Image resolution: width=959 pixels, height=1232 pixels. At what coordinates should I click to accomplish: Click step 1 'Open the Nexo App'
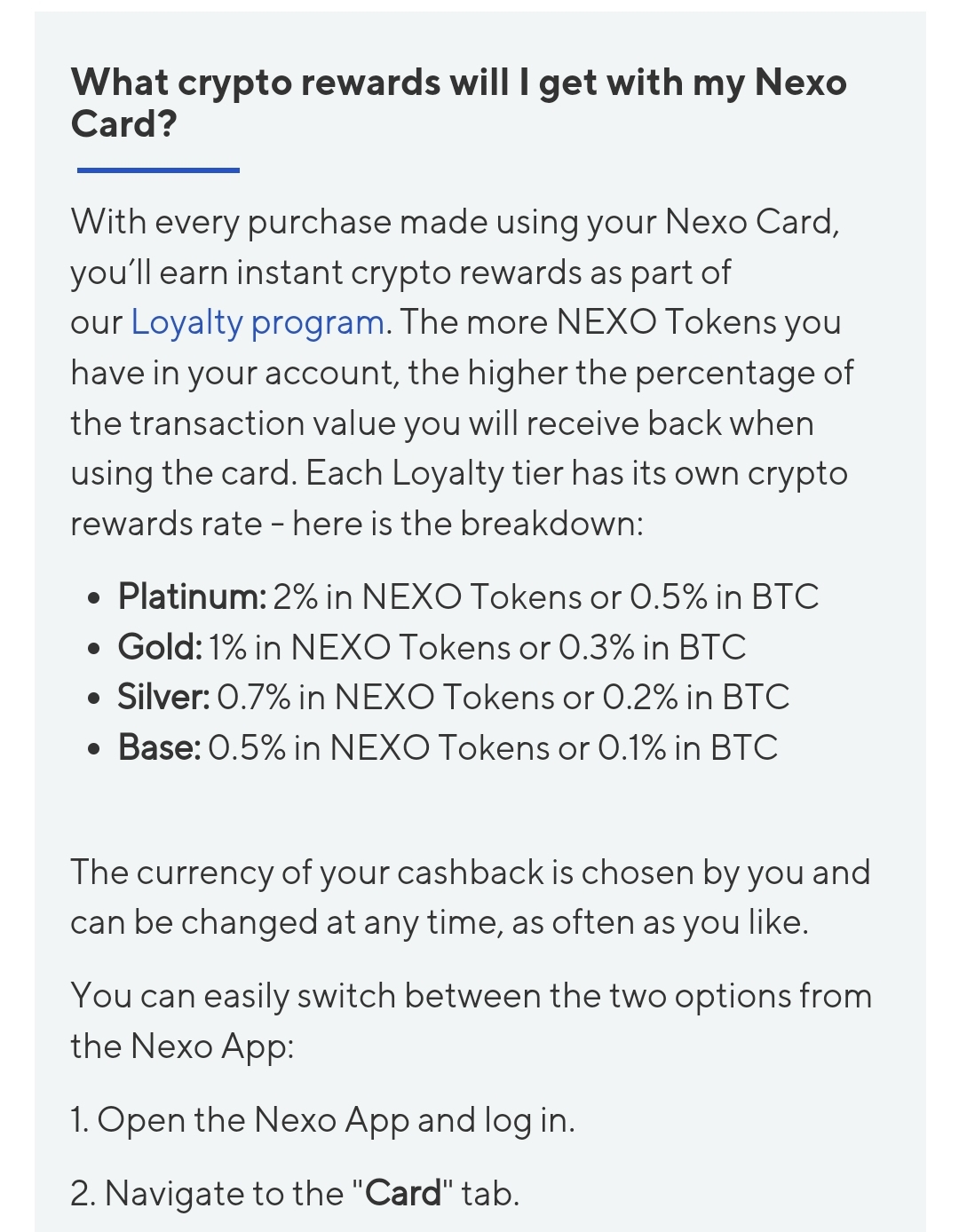(x=323, y=1120)
